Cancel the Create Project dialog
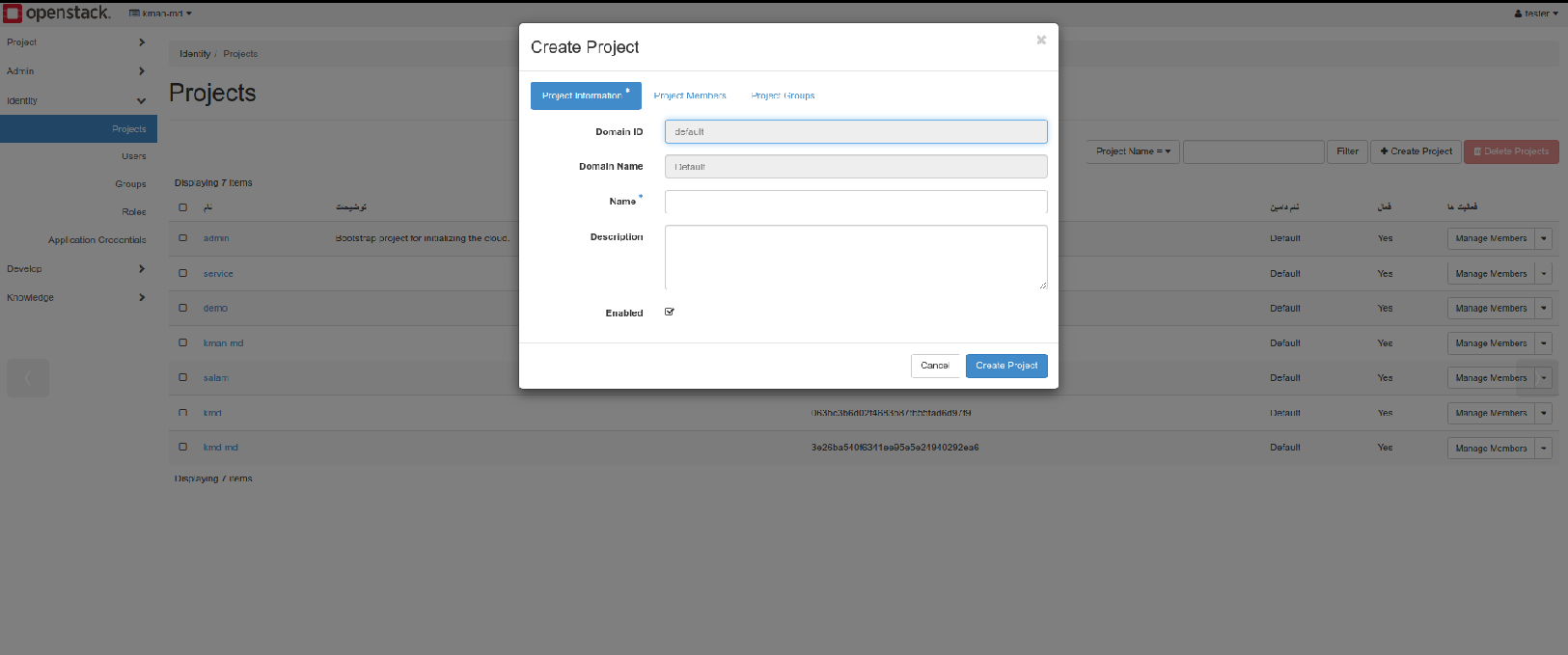 click(x=935, y=366)
